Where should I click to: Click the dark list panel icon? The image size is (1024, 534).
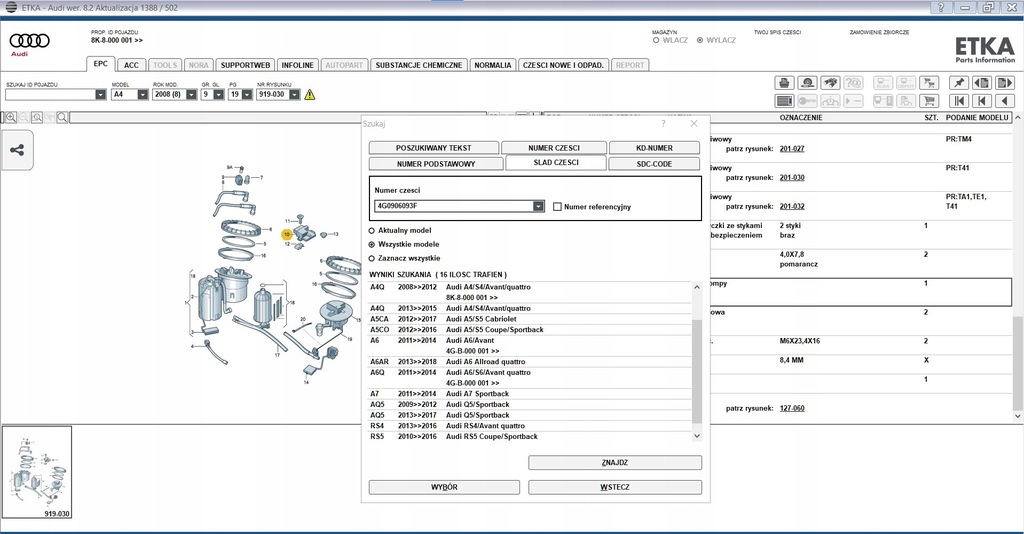784,101
